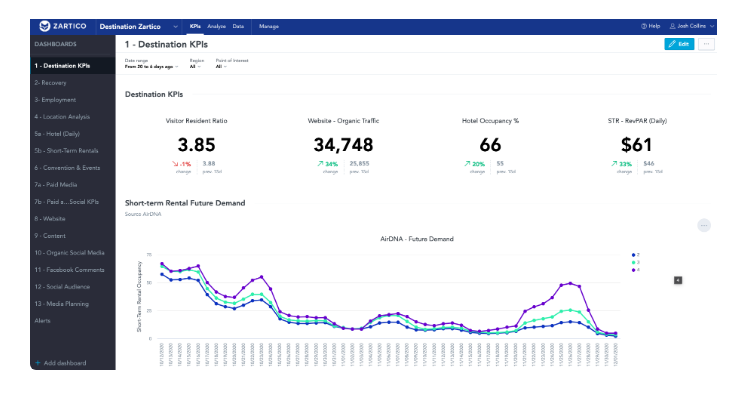Open 11 - Facebook Comments dashboard

pos(73,270)
